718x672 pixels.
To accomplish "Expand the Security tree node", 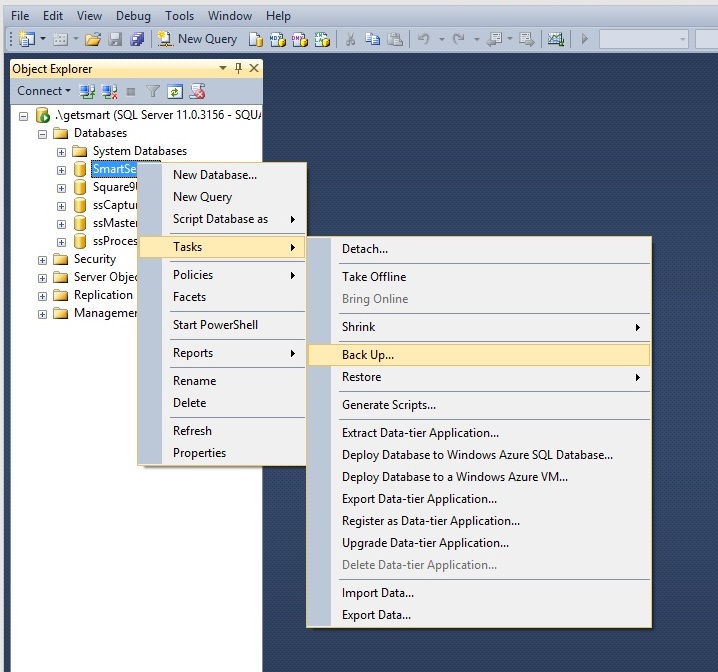I will (42, 259).
